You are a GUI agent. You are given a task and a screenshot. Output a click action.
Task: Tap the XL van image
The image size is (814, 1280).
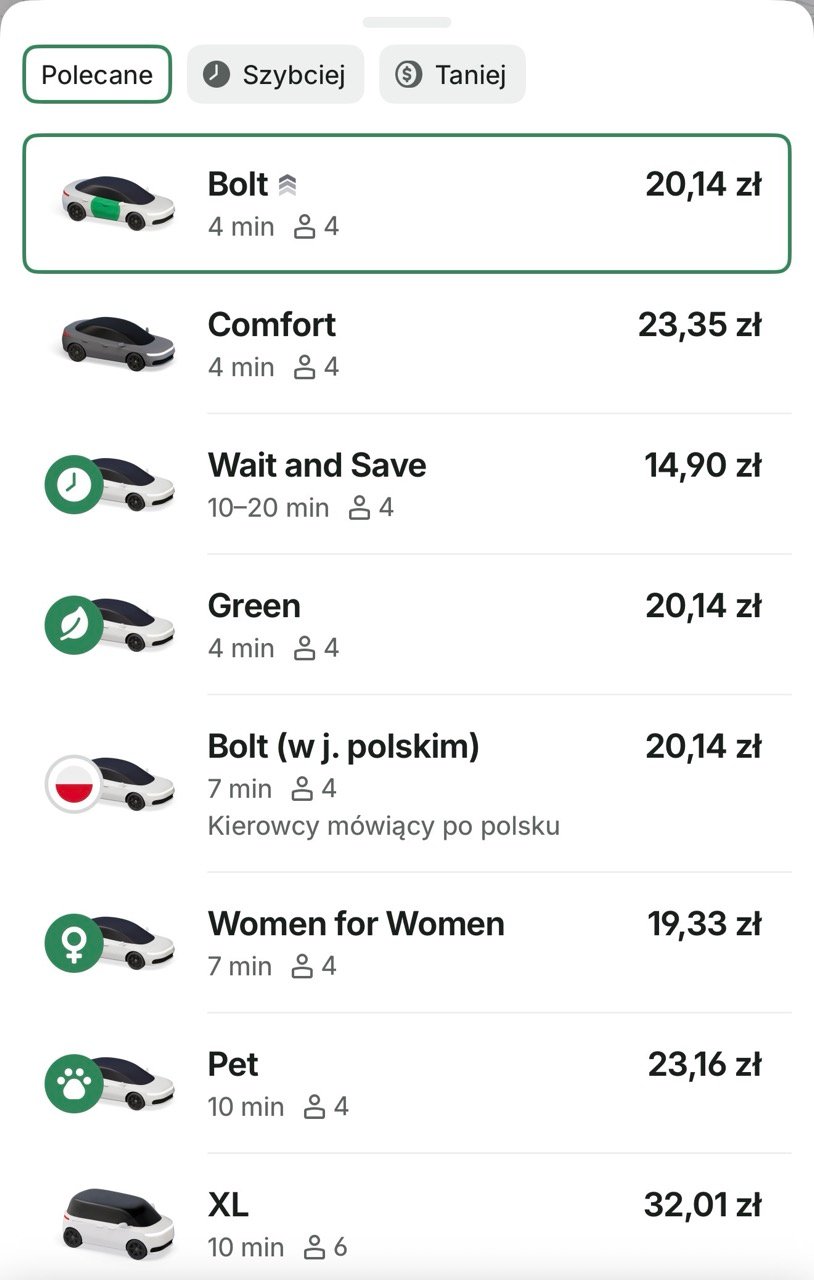click(x=118, y=1218)
